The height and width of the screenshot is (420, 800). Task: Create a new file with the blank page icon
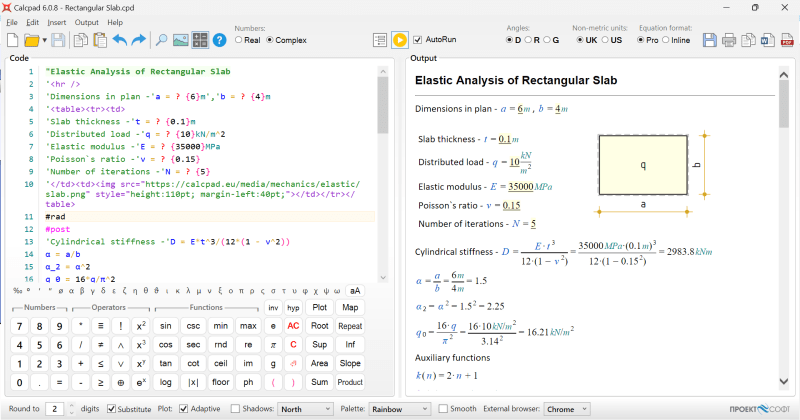point(12,40)
